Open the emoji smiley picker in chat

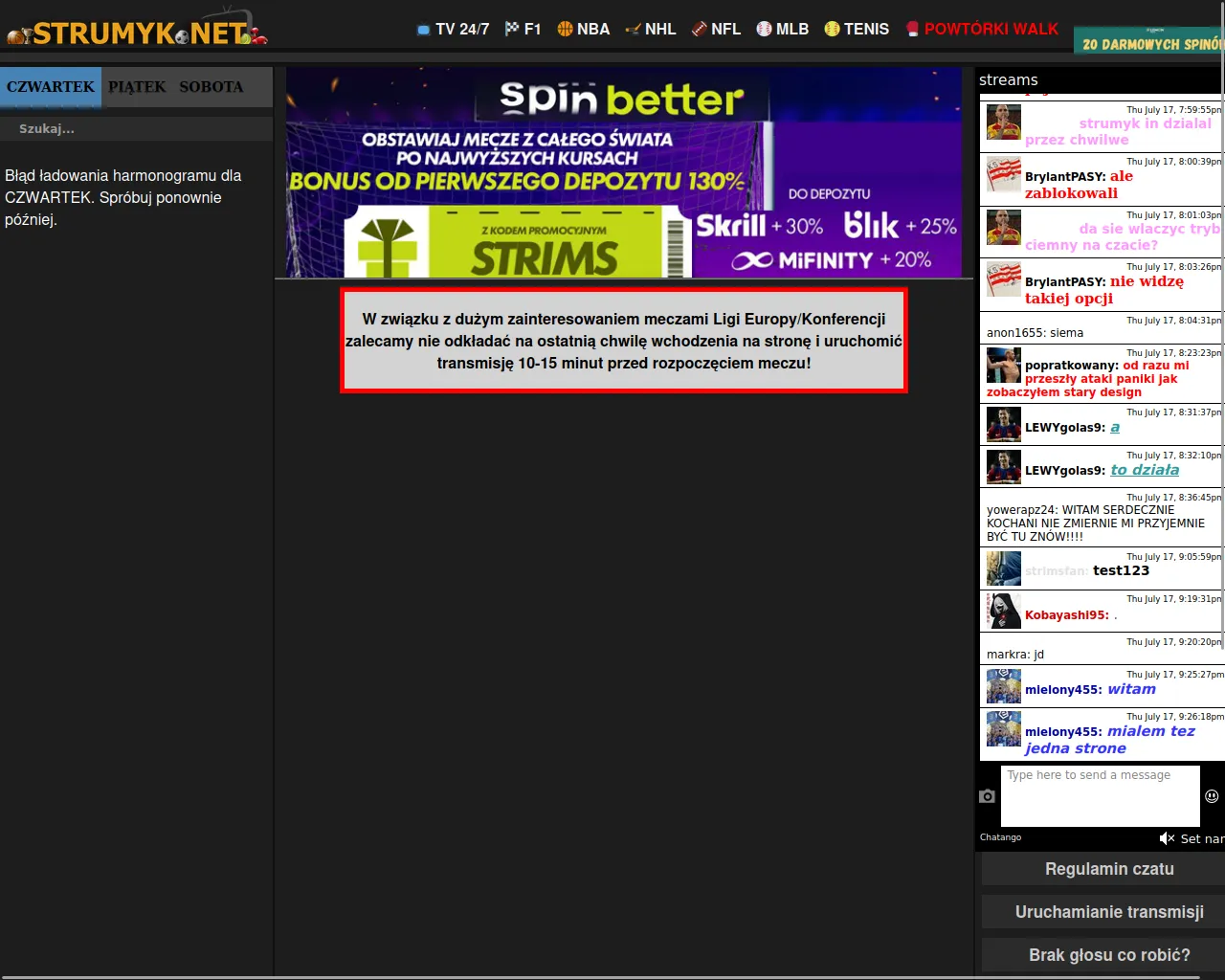pyautogui.click(x=1212, y=795)
